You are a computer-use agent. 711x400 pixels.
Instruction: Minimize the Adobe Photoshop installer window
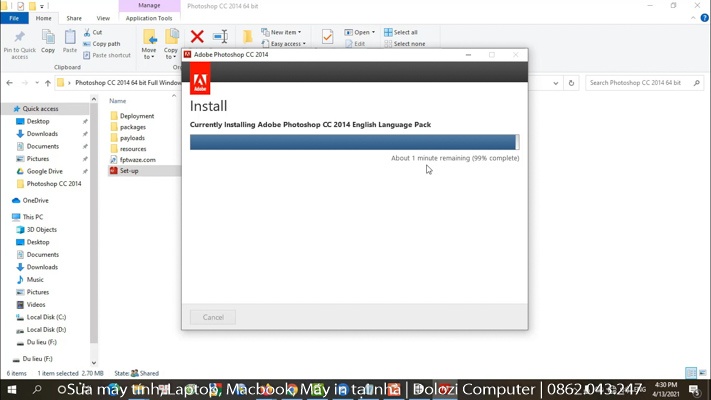pyautogui.click(x=468, y=54)
